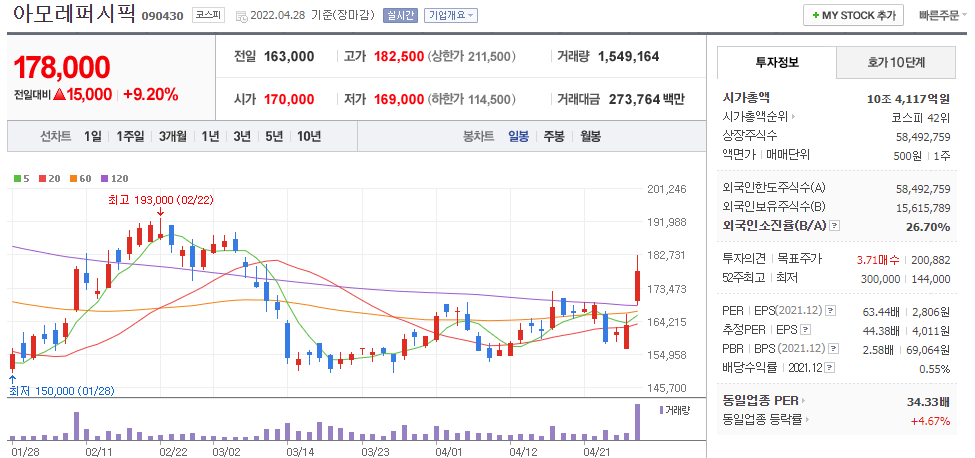975x458 pixels.
Task: Click the 시가 value 170,000
Action: pos(289,99)
